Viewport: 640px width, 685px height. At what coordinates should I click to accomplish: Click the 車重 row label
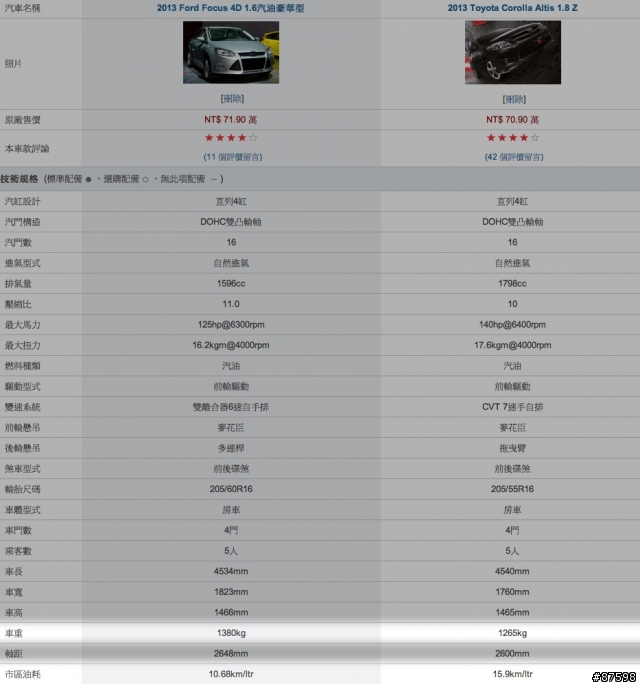(x=14, y=633)
